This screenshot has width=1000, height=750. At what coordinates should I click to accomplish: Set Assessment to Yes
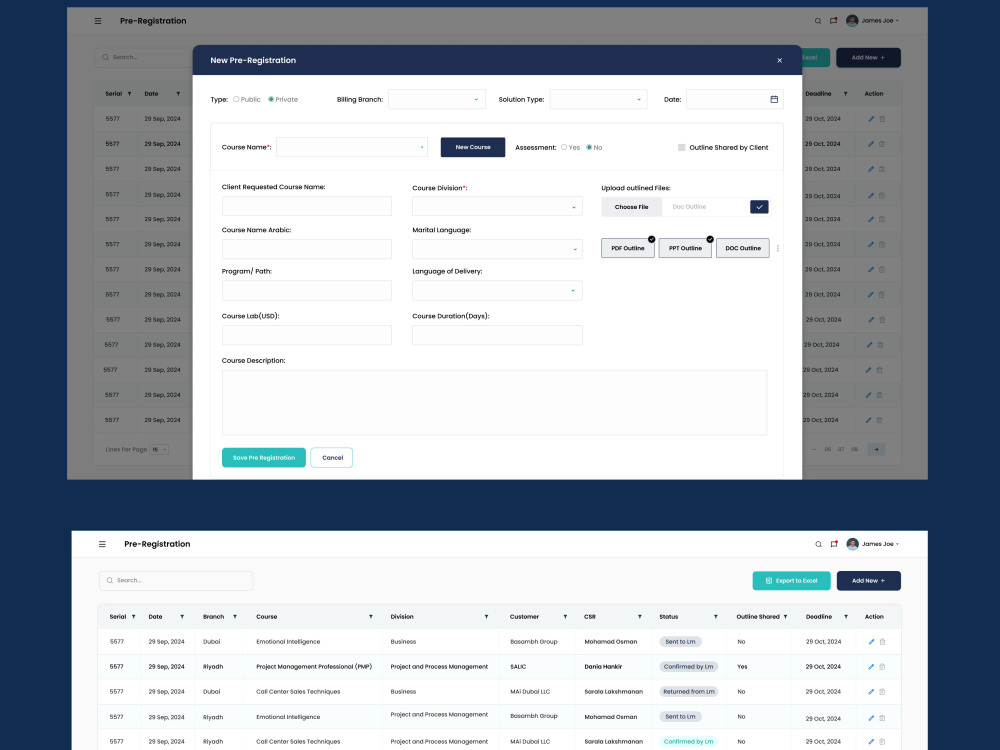point(564,147)
